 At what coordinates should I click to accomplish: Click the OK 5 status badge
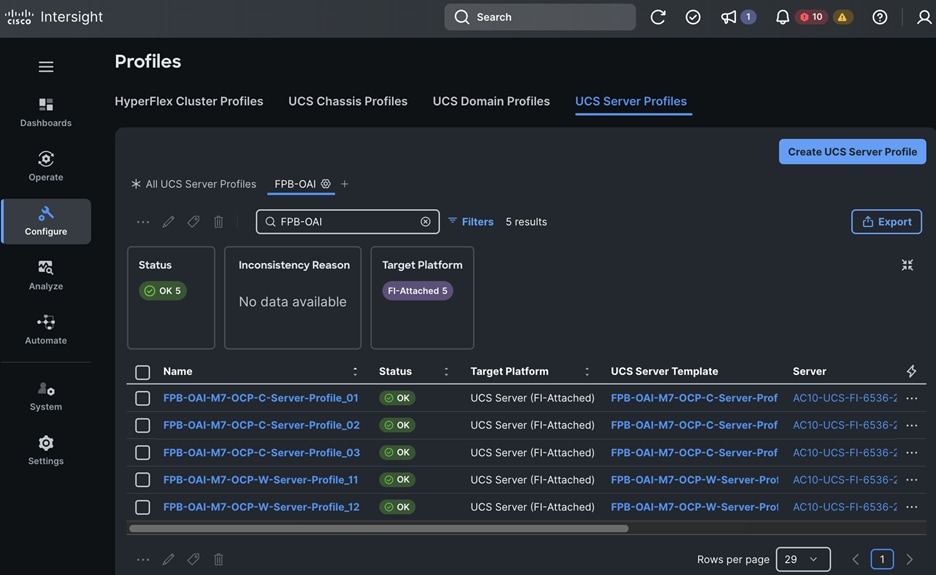(x=163, y=291)
